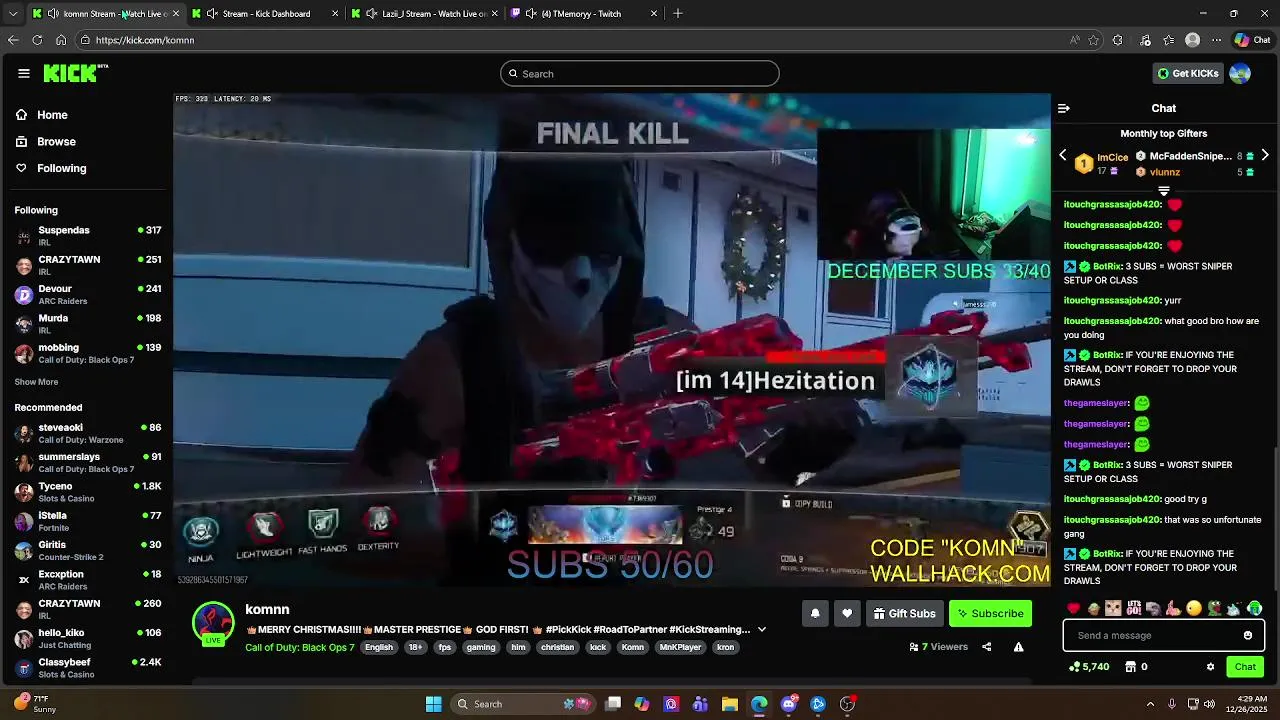Open File Explorer from taskbar
This screenshot has height=720, width=1280.
click(730, 704)
